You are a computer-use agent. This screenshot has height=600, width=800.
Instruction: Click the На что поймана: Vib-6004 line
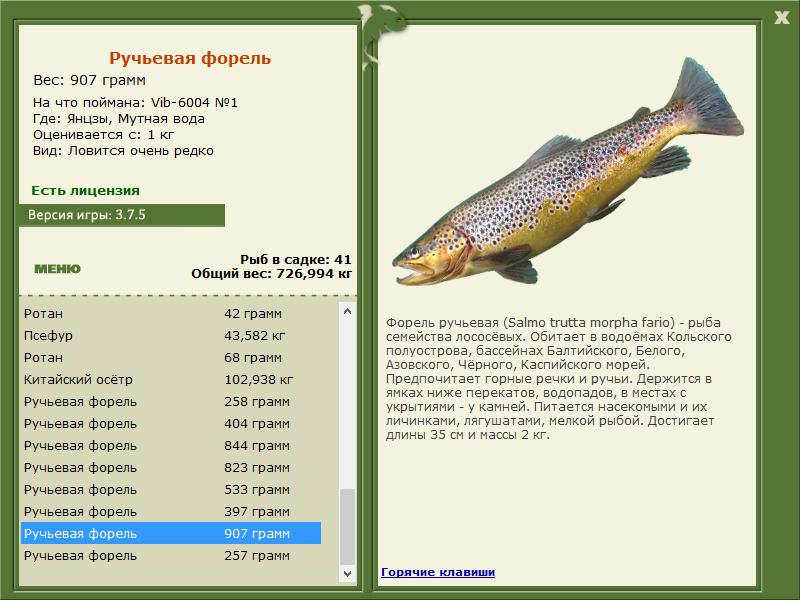click(135, 103)
